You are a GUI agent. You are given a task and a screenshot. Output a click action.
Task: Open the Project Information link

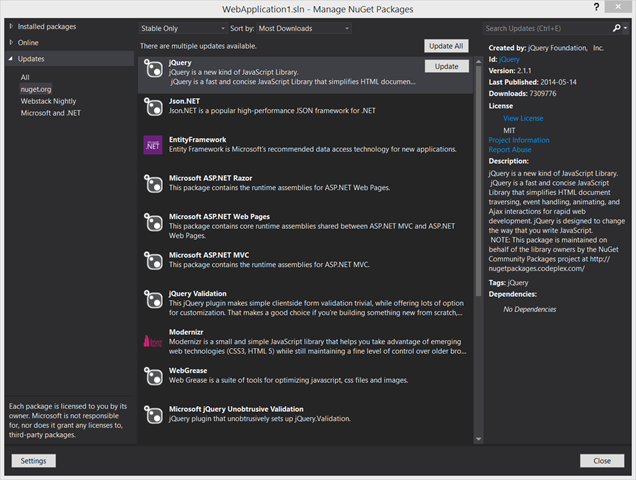click(519, 140)
